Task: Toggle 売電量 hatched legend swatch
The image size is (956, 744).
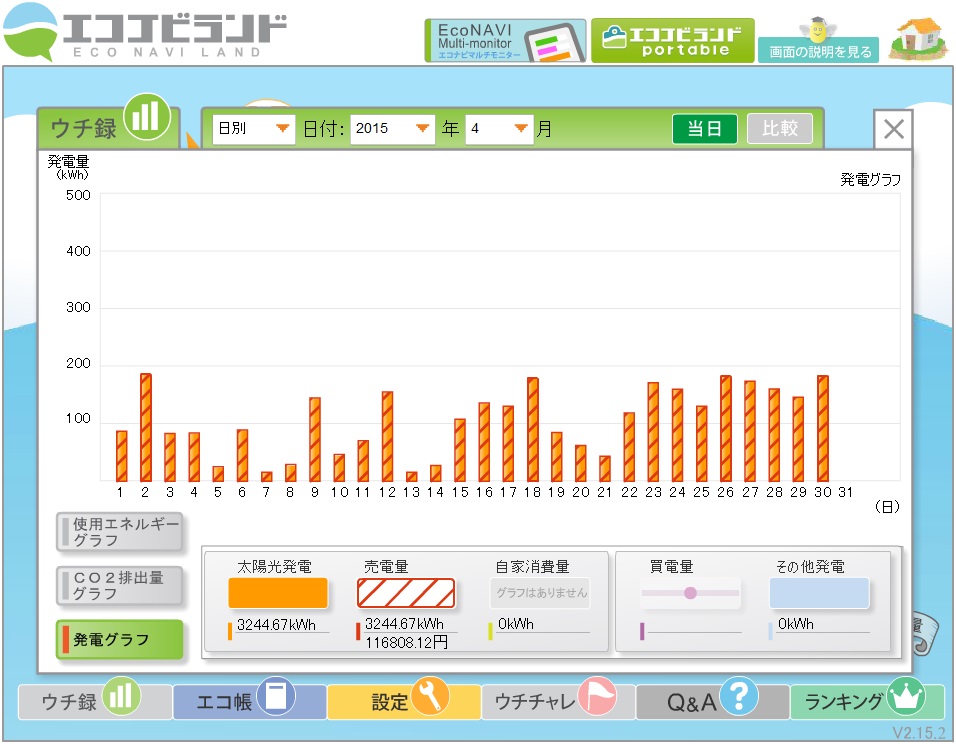Action: 406,593
